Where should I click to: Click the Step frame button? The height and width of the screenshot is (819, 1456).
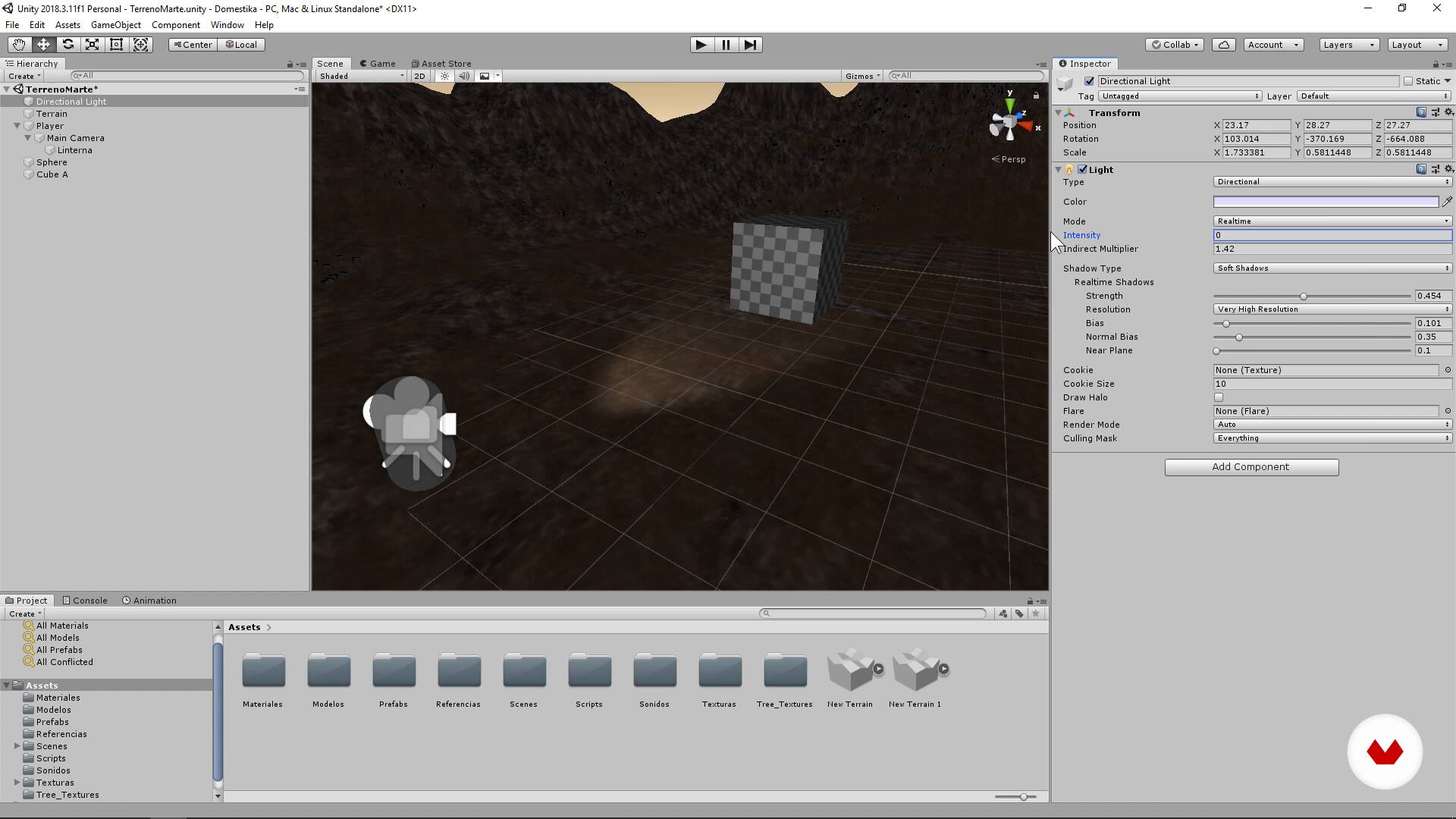point(750,45)
